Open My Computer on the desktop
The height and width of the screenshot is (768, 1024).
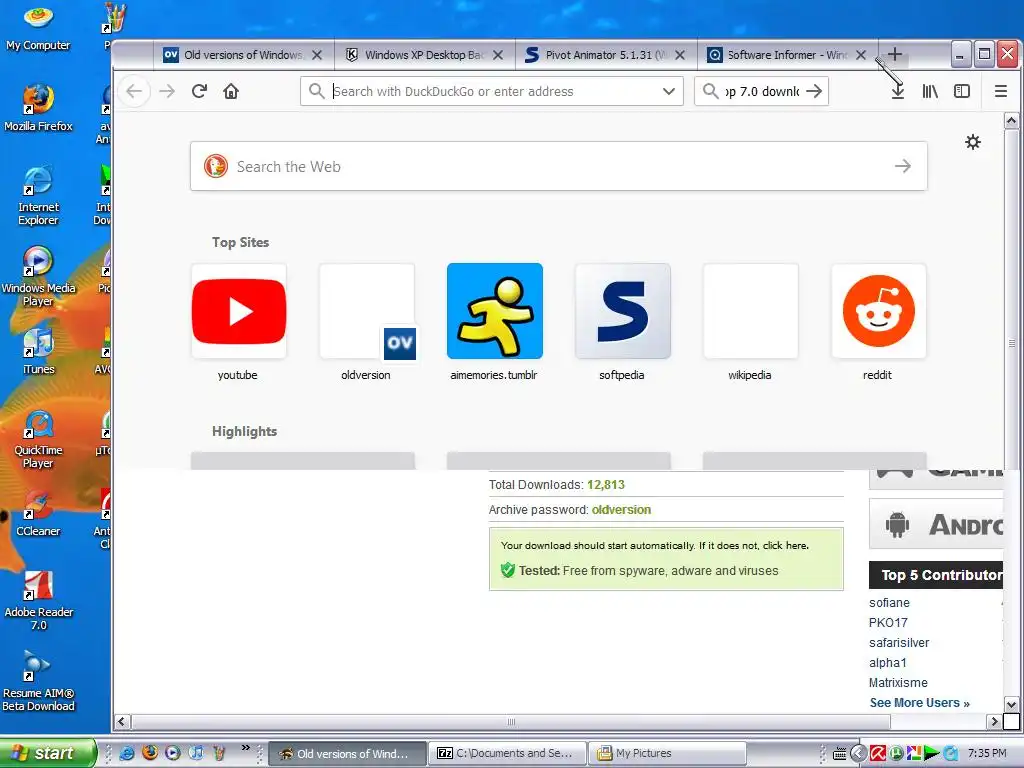click(38, 27)
